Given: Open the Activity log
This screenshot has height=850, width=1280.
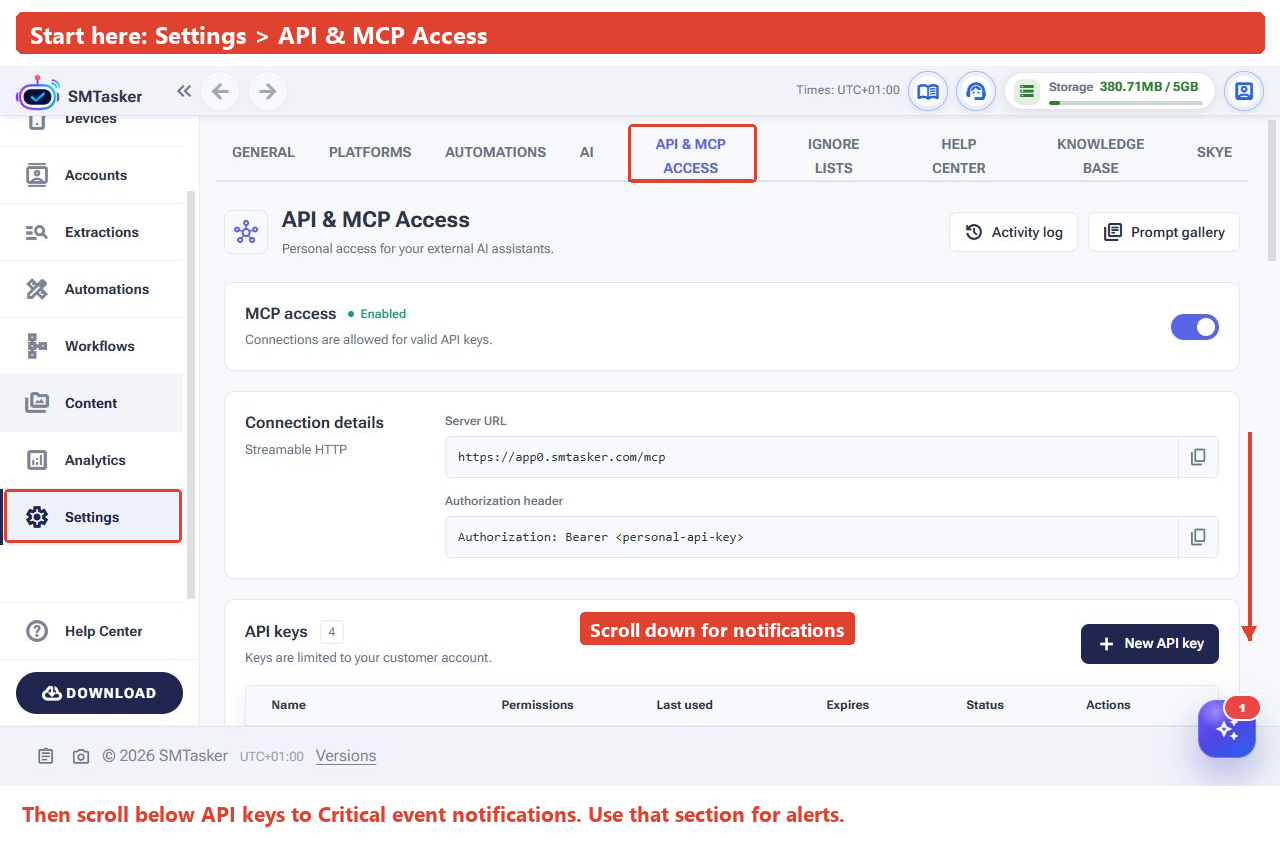Looking at the screenshot, I should coord(1013,232).
